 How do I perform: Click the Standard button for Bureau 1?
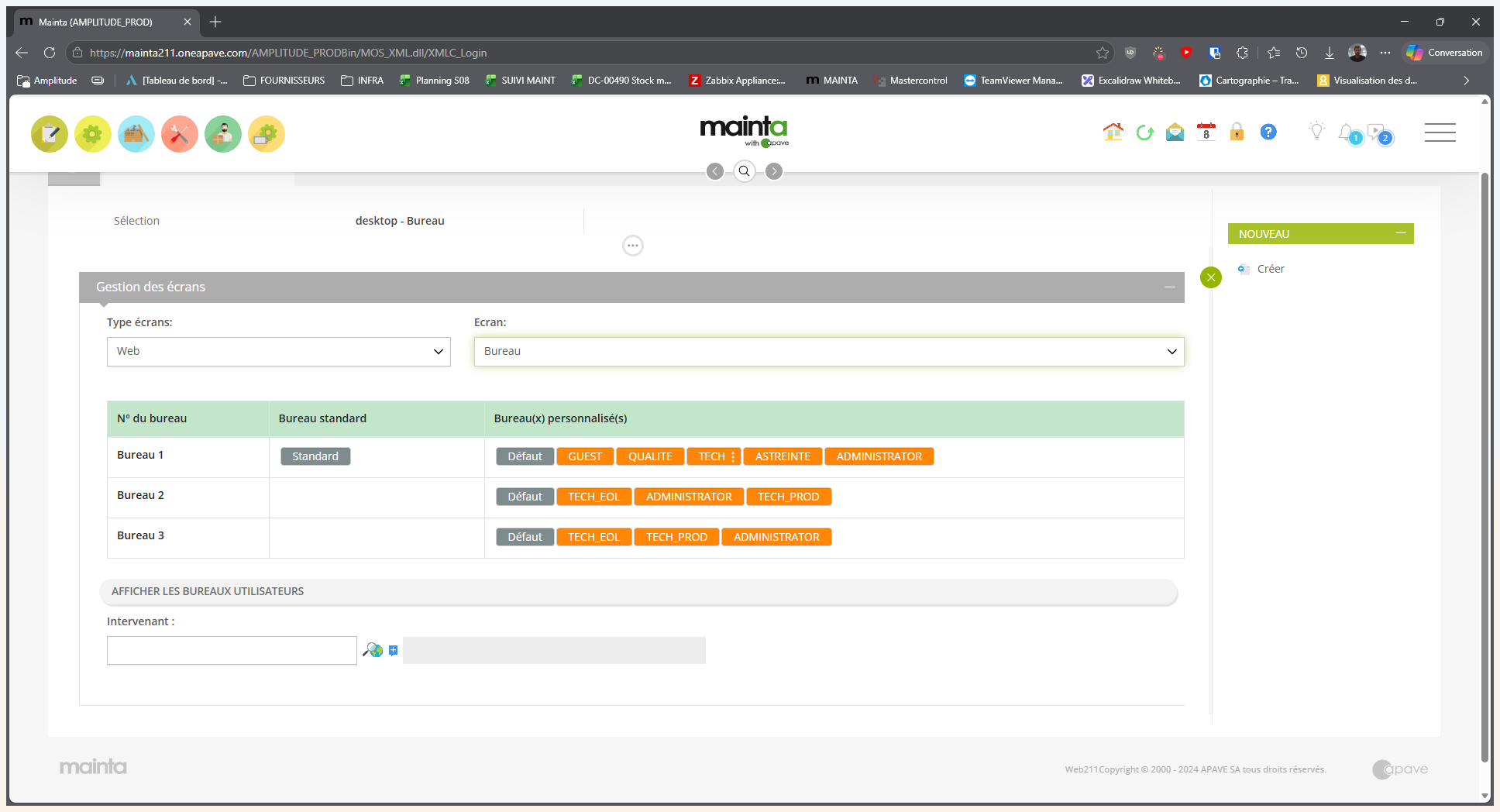(315, 456)
